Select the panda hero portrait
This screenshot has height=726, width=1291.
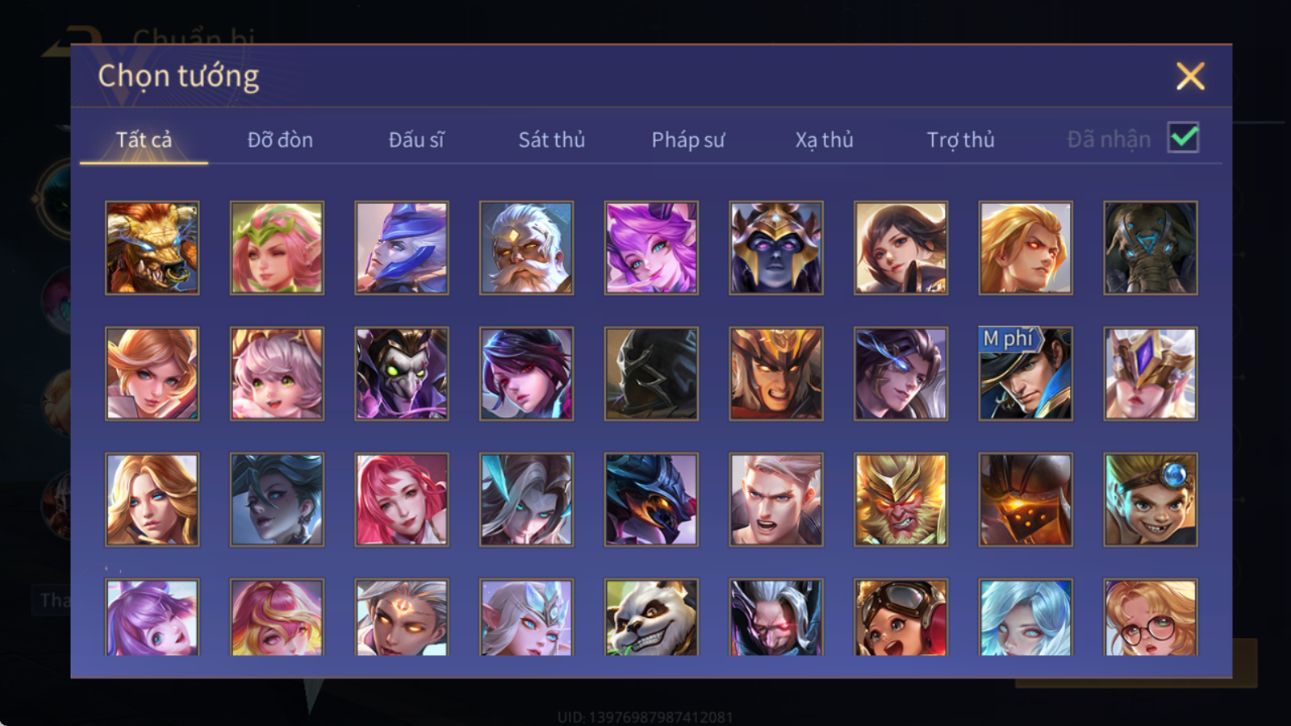(x=651, y=617)
